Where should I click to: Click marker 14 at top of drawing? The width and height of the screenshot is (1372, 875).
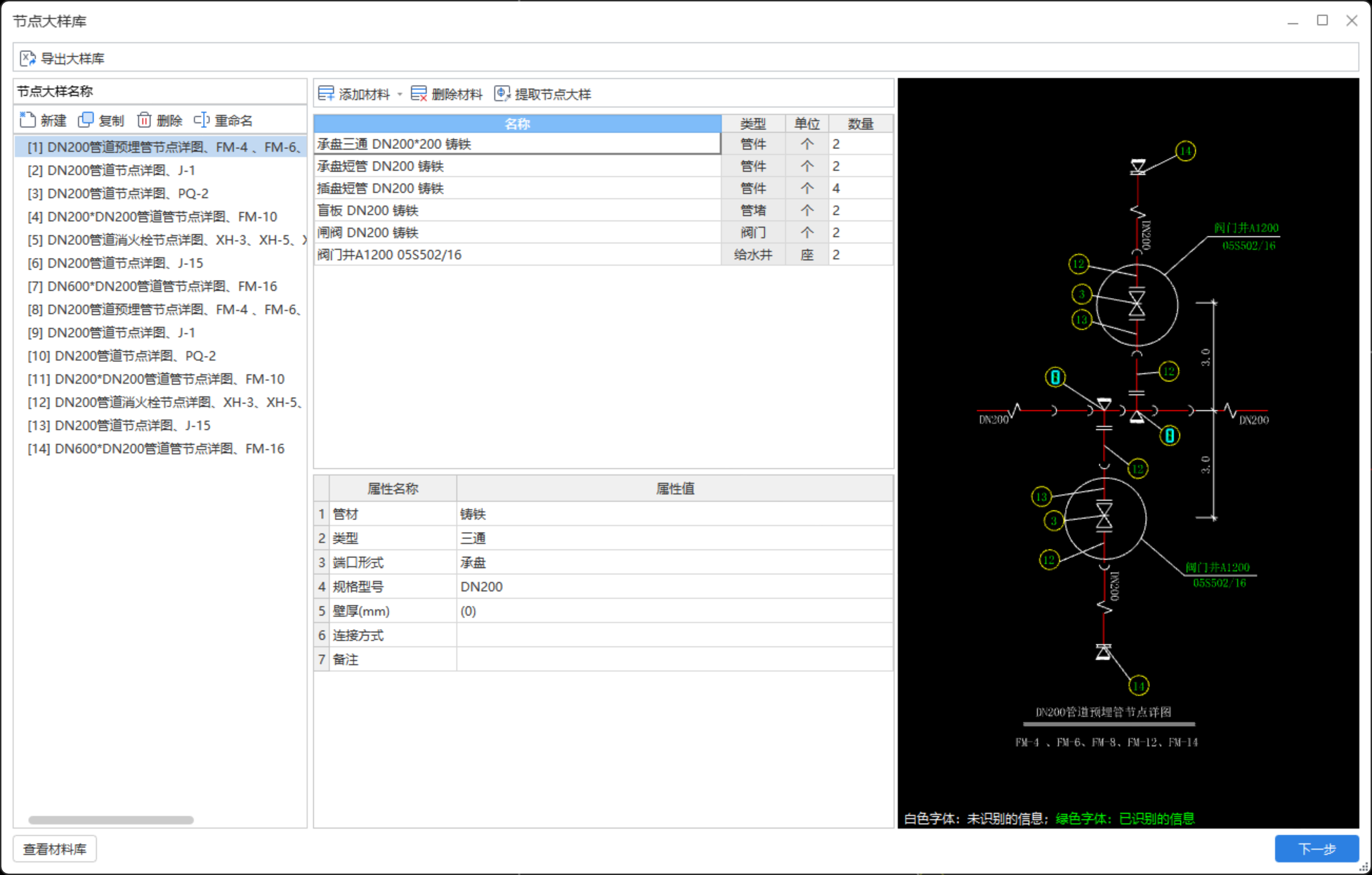[1186, 151]
